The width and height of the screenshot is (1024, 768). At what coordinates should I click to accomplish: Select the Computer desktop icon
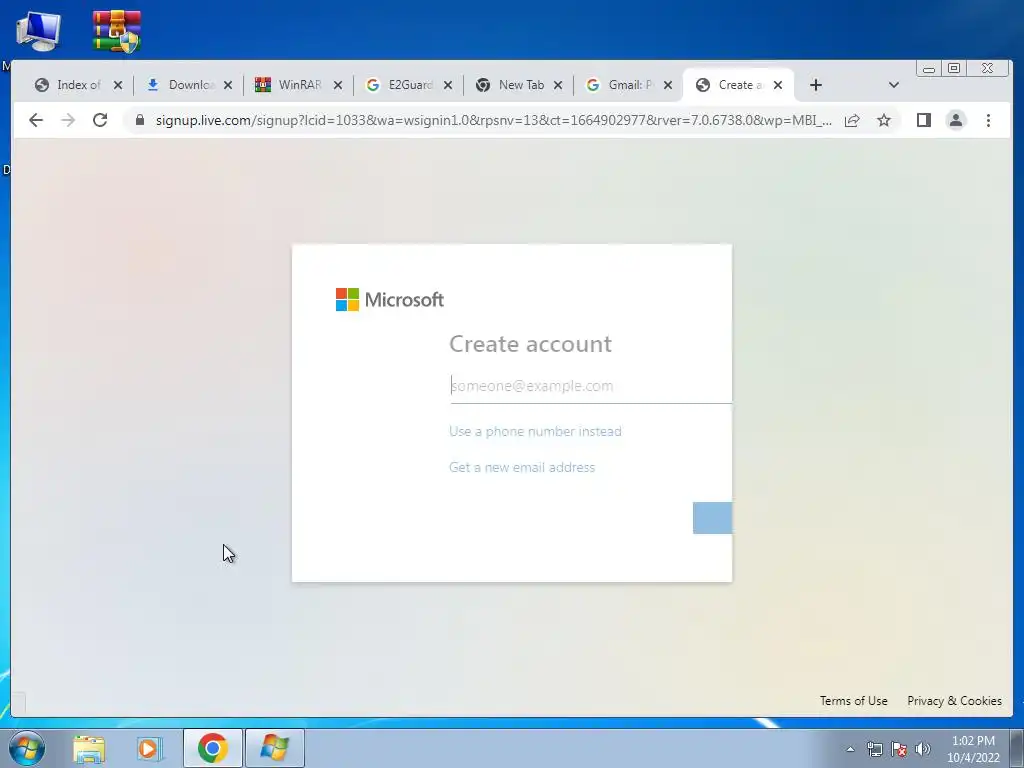pos(39,31)
